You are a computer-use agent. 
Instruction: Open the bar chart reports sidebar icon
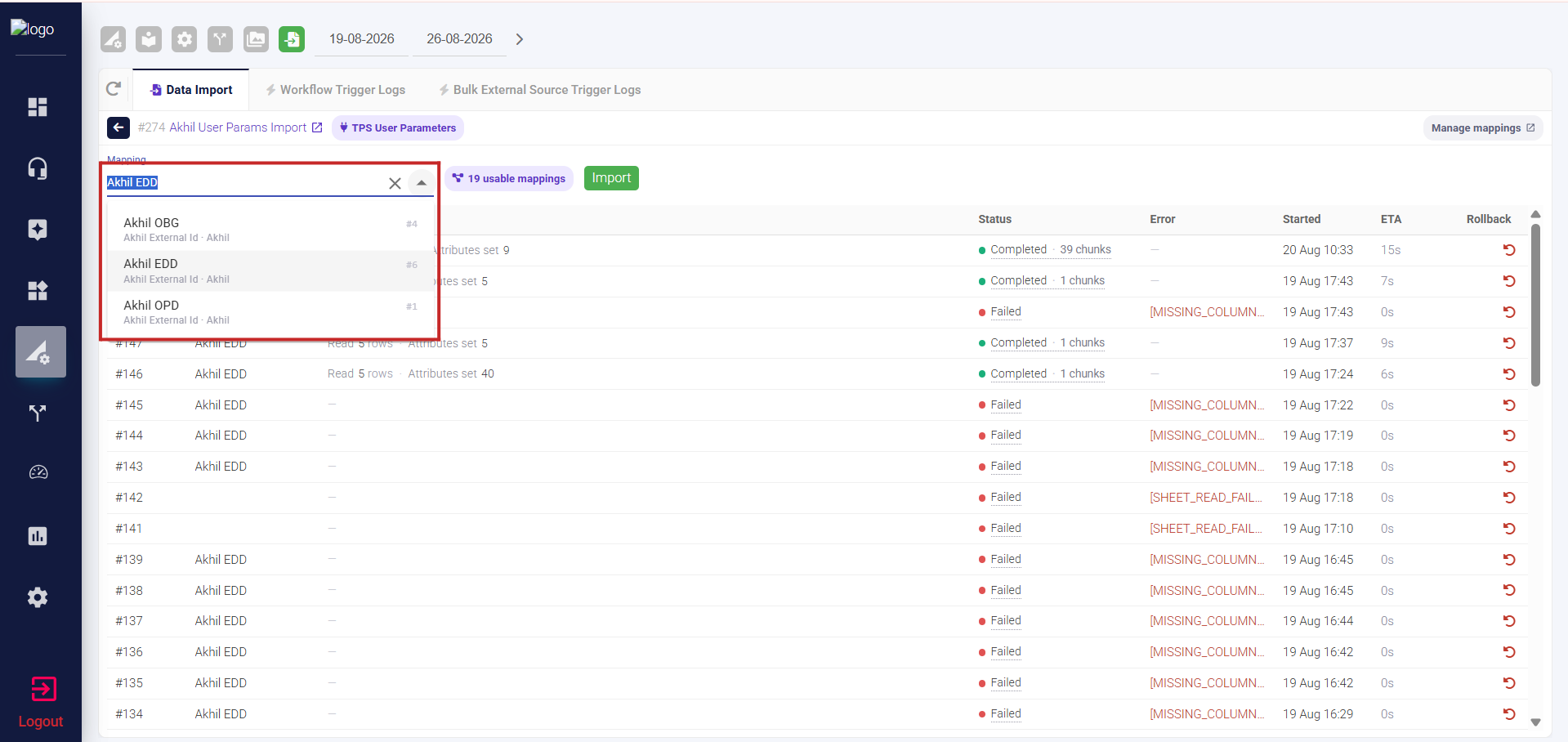[38, 536]
